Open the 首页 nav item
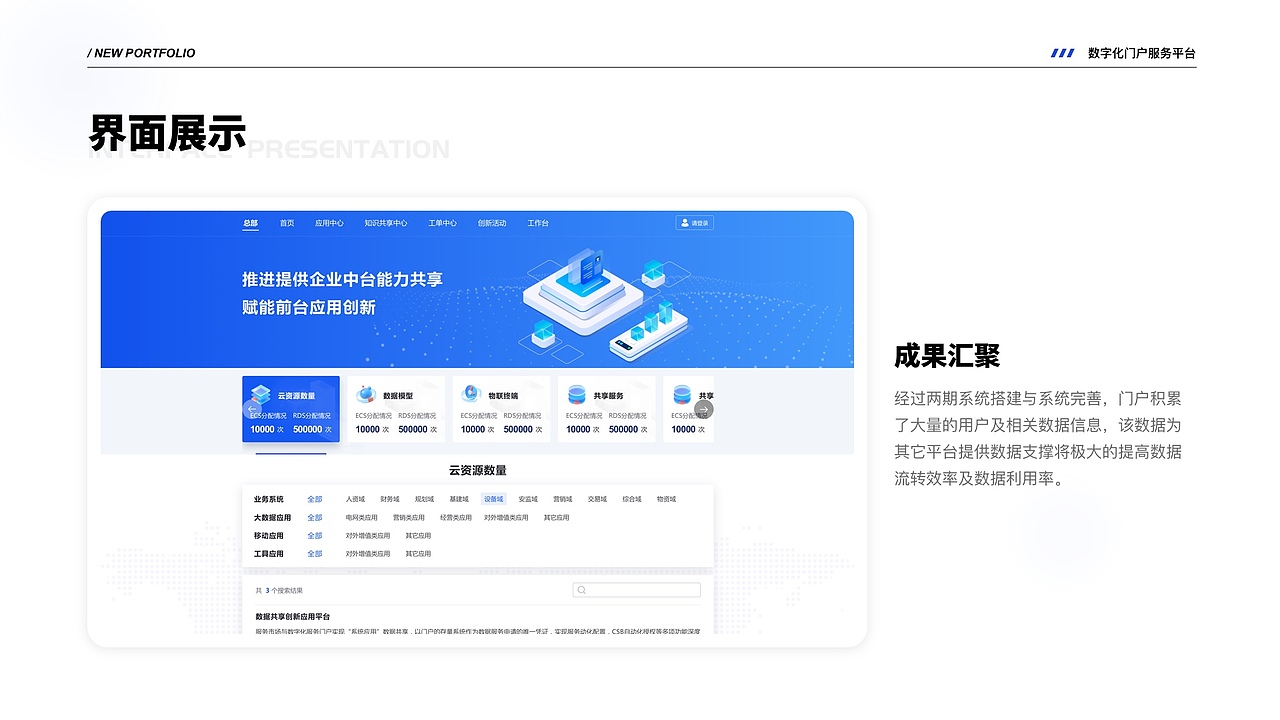Image resolution: width=1280 pixels, height=720 pixels. (x=287, y=223)
